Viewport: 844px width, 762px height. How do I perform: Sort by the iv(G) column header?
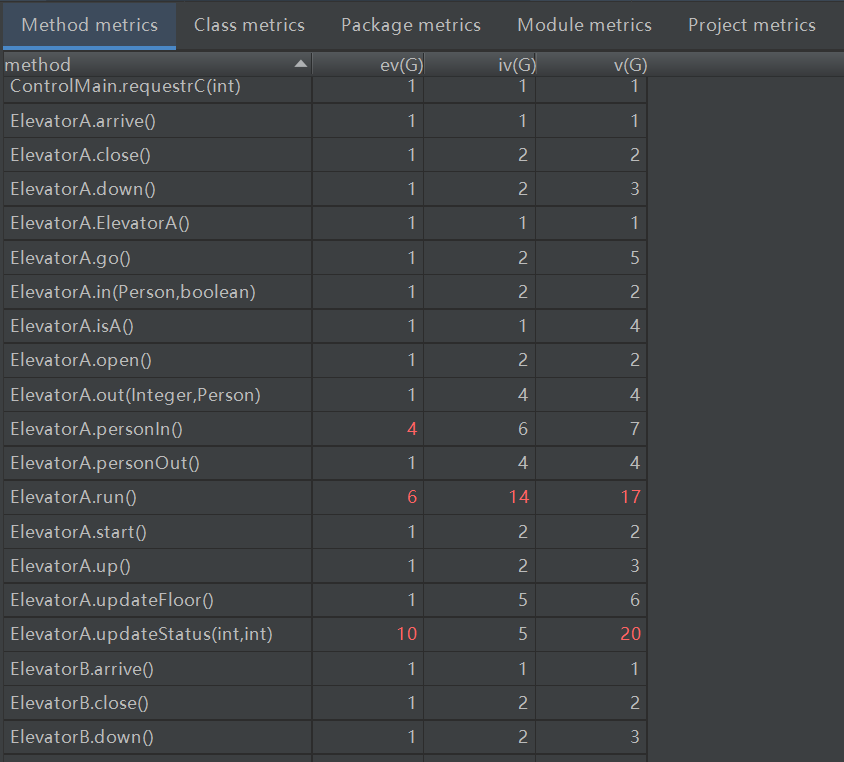pos(517,65)
